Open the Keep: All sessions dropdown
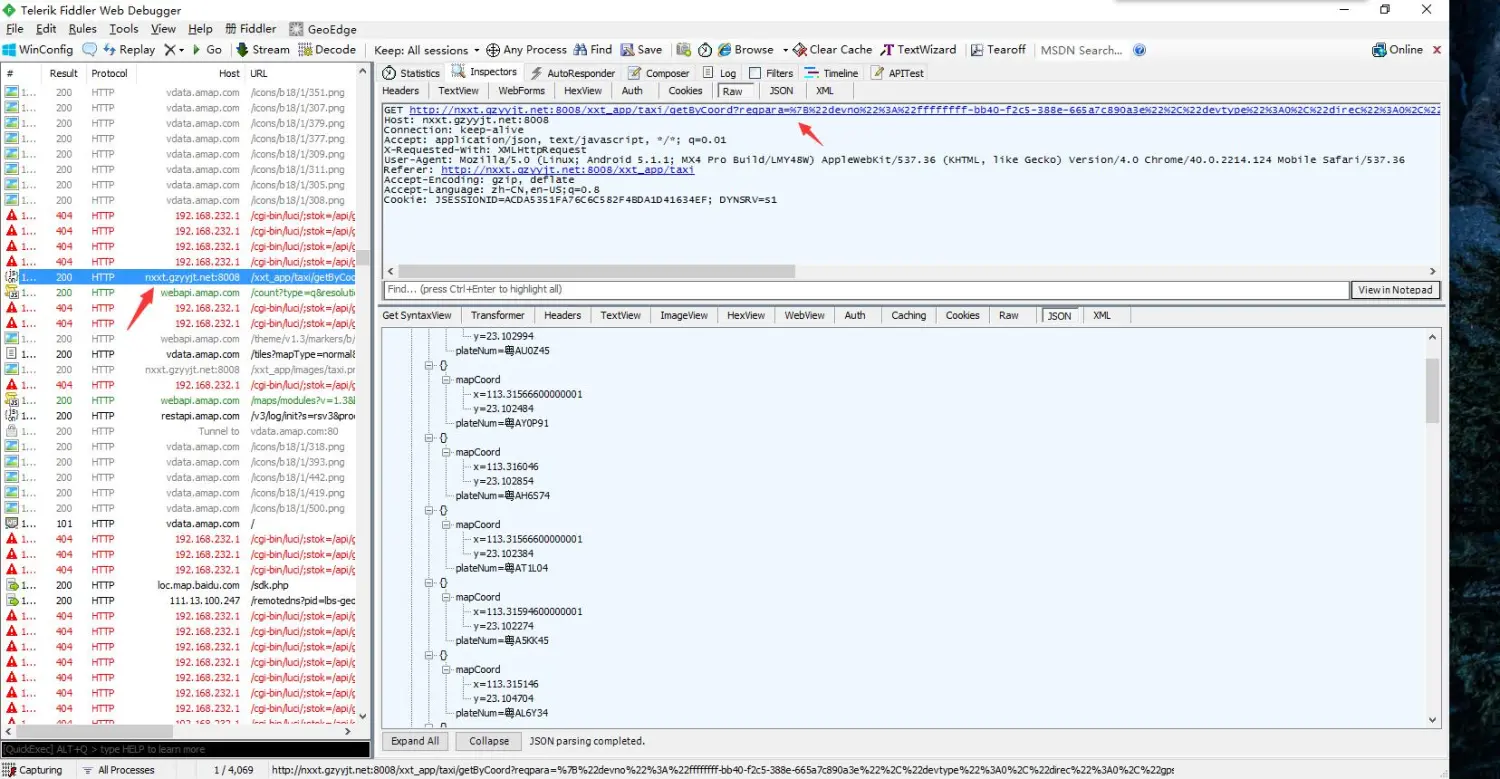The image size is (1500, 779). [x=427, y=50]
